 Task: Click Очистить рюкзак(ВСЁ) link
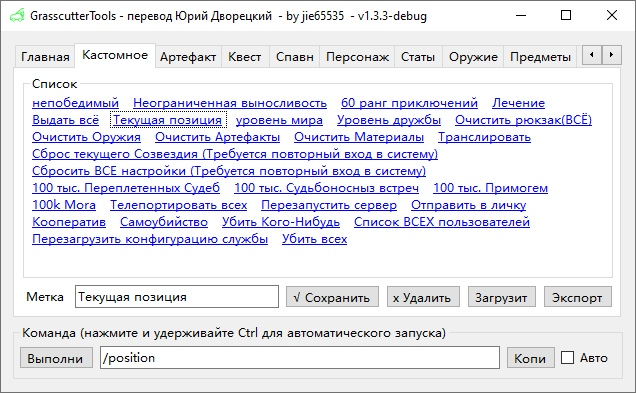[x=523, y=120]
